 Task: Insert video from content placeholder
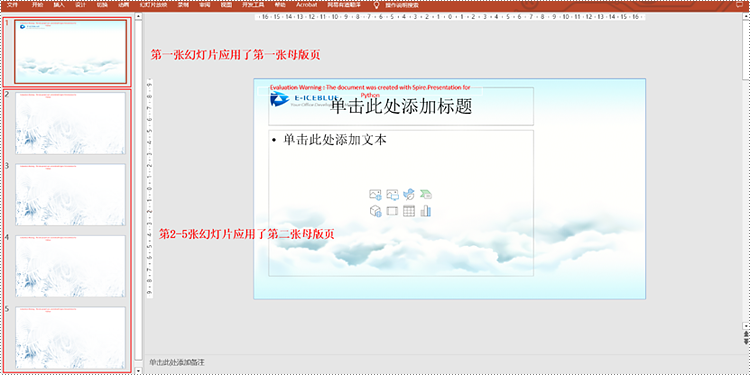click(392, 211)
